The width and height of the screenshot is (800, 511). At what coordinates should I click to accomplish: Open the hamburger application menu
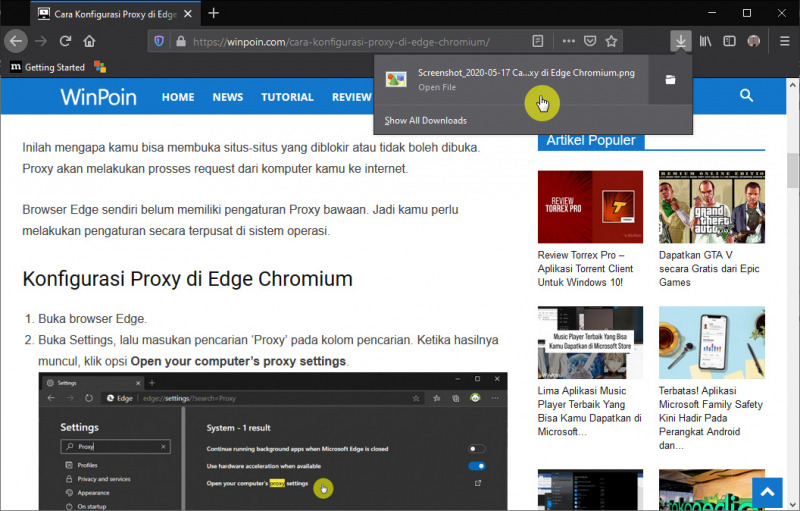[785, 41]
